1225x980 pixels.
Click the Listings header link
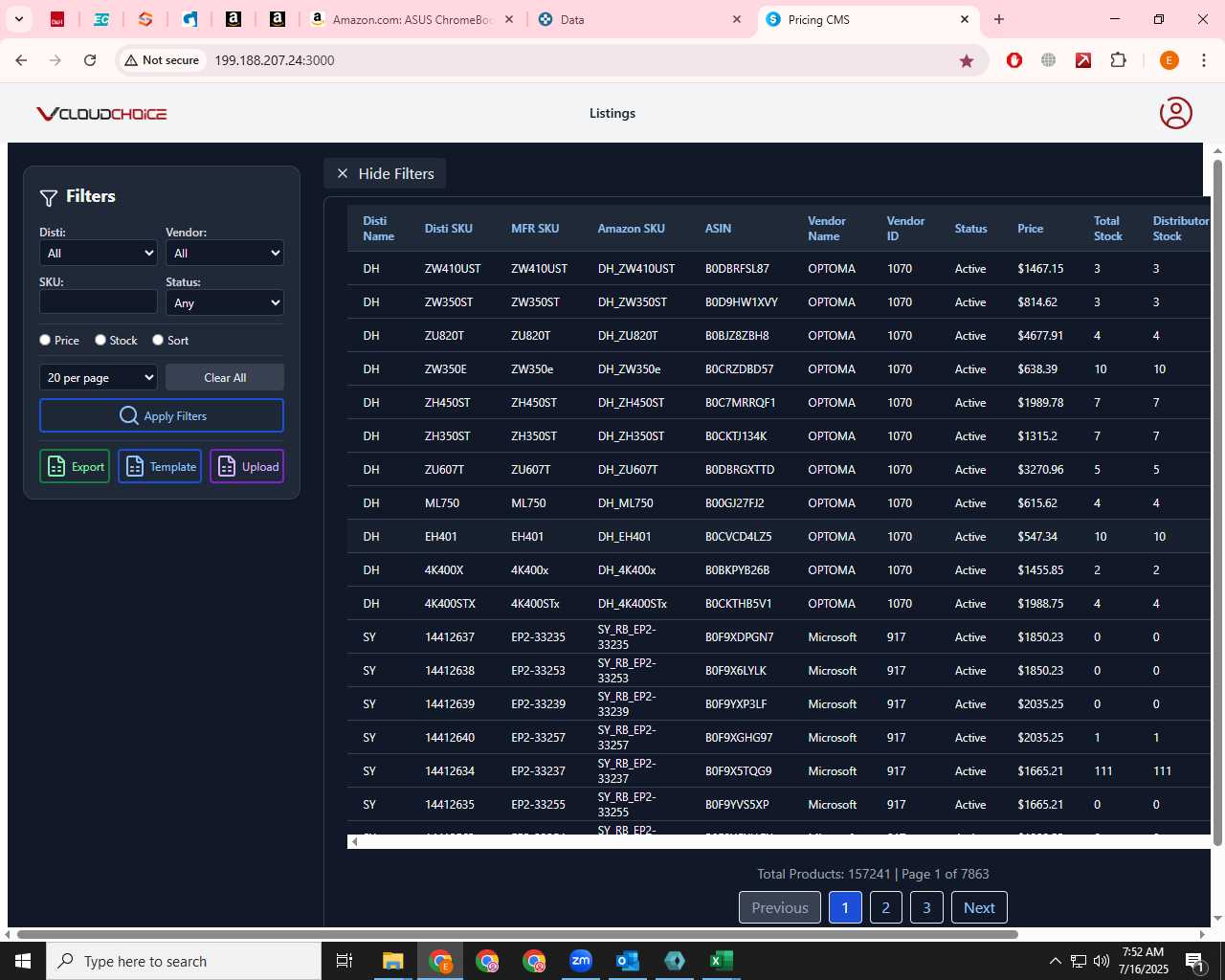tap(612, 113)
